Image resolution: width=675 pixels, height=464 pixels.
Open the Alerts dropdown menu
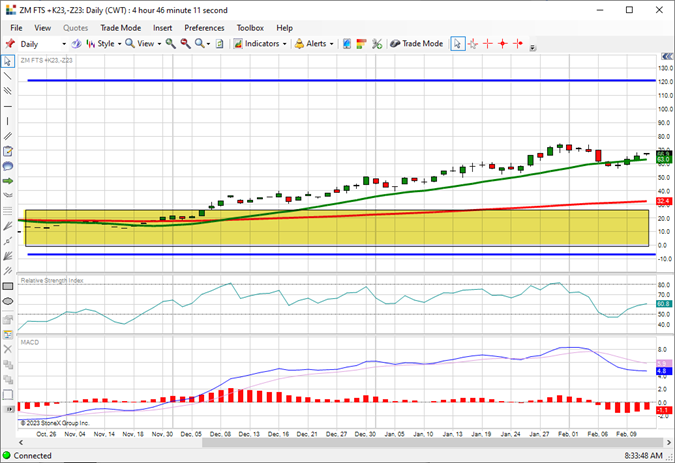(x=314, y=43)
